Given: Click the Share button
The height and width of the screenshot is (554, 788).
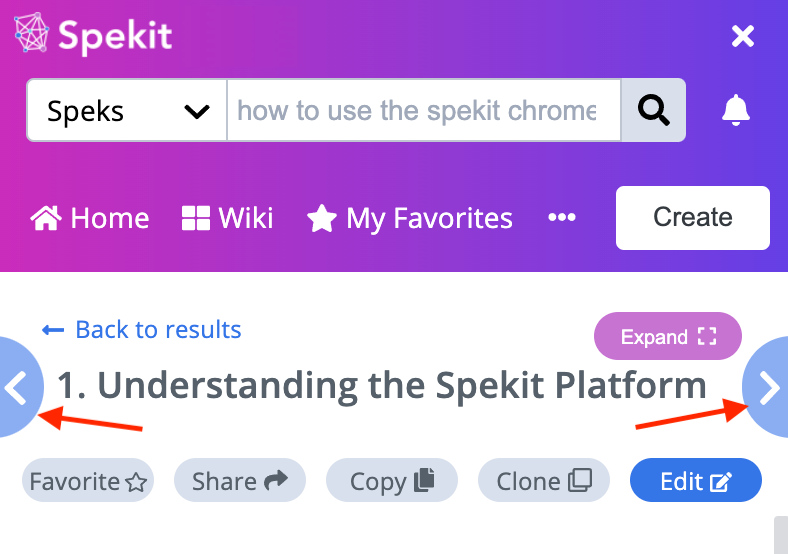Looking at the screenshot, I should tap(240, 480).
